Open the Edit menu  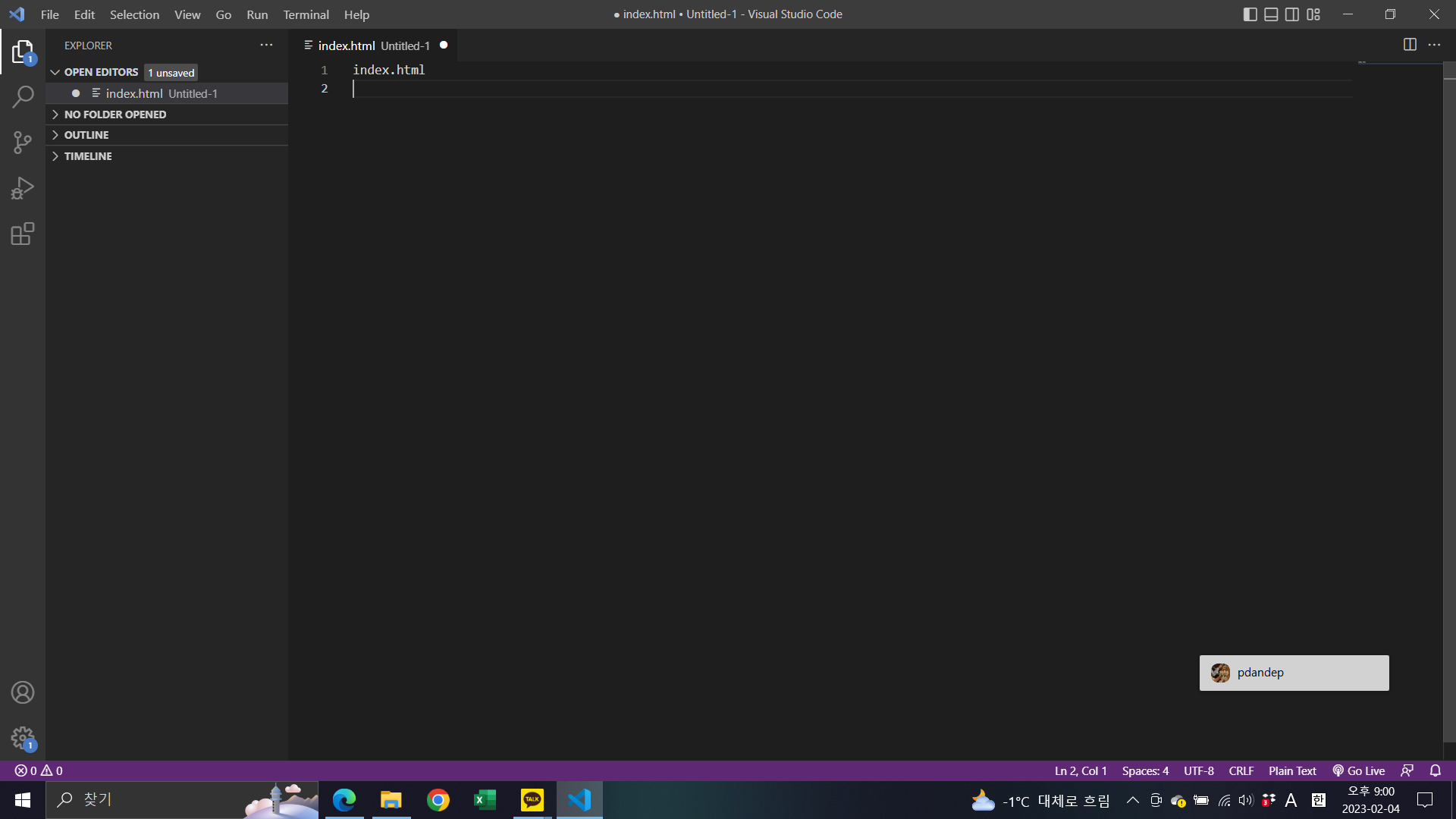84,14
